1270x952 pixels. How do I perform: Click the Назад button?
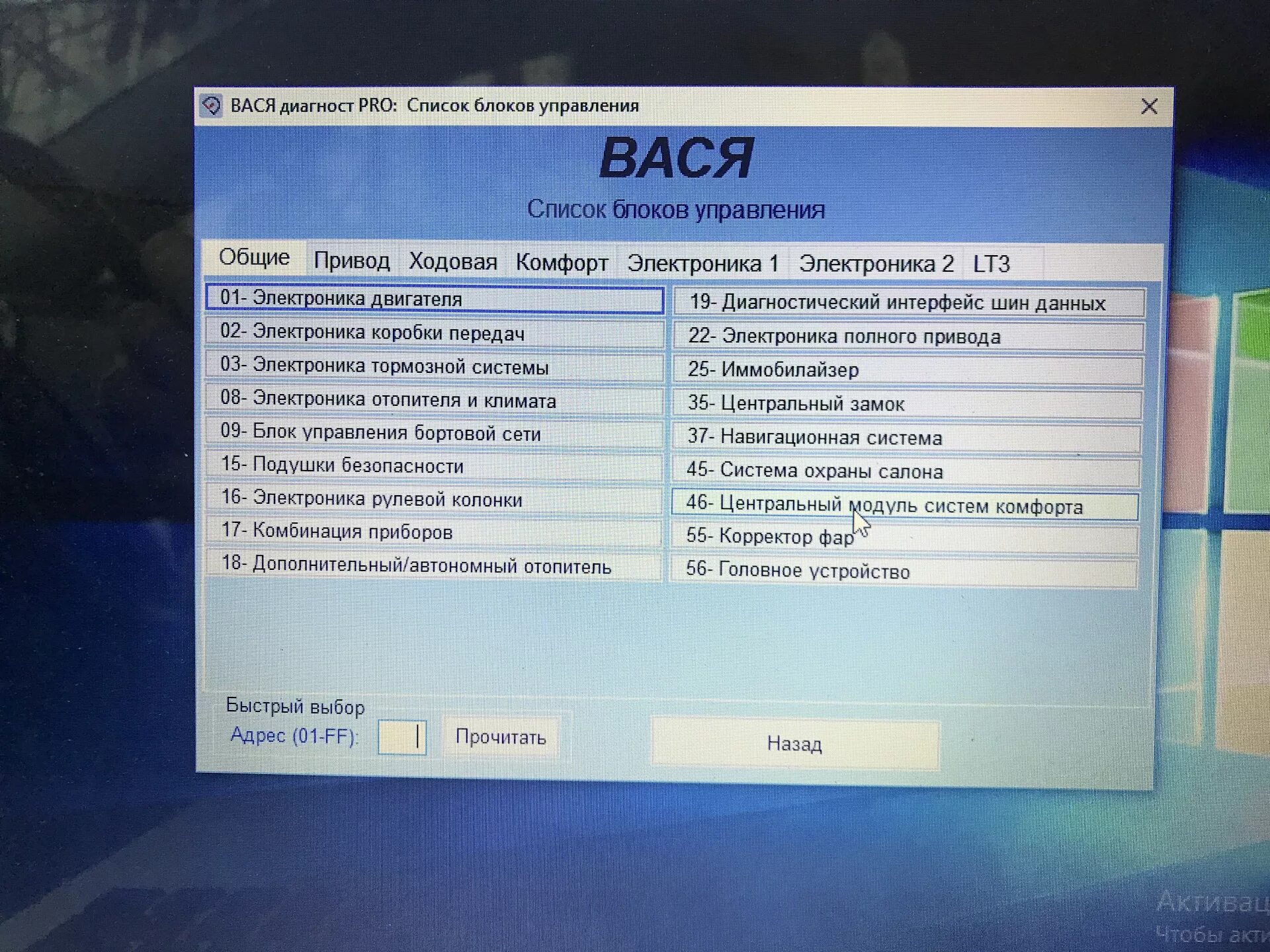point(794,744)
